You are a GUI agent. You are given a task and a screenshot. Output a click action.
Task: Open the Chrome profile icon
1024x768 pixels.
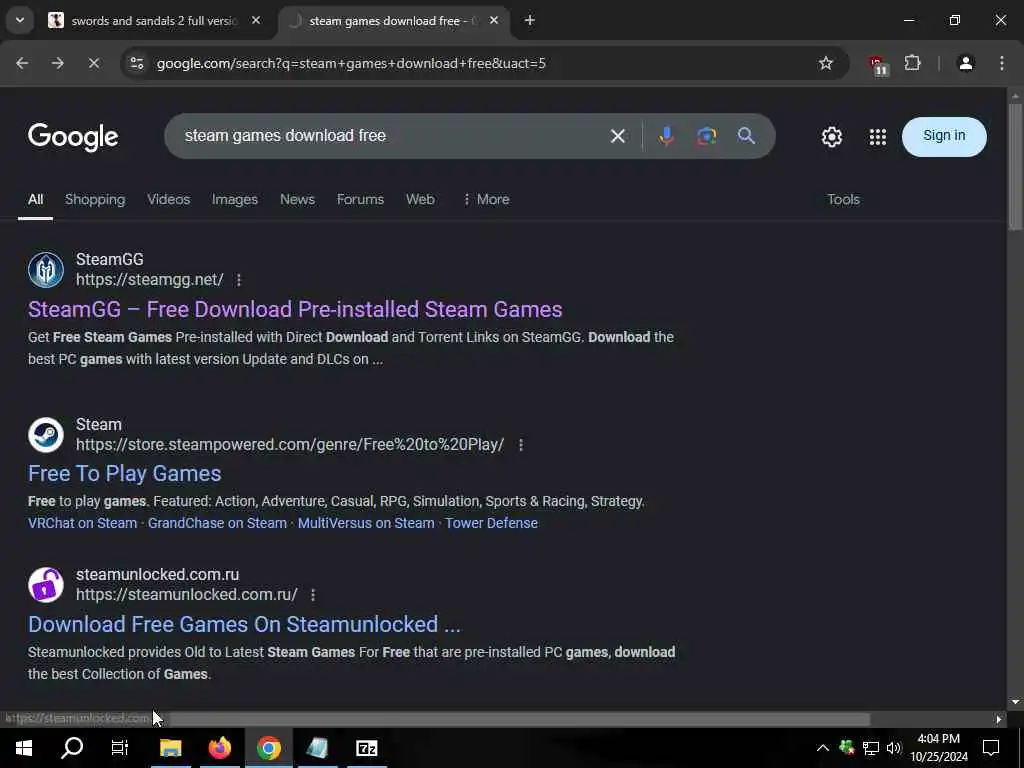coord(965,63)
